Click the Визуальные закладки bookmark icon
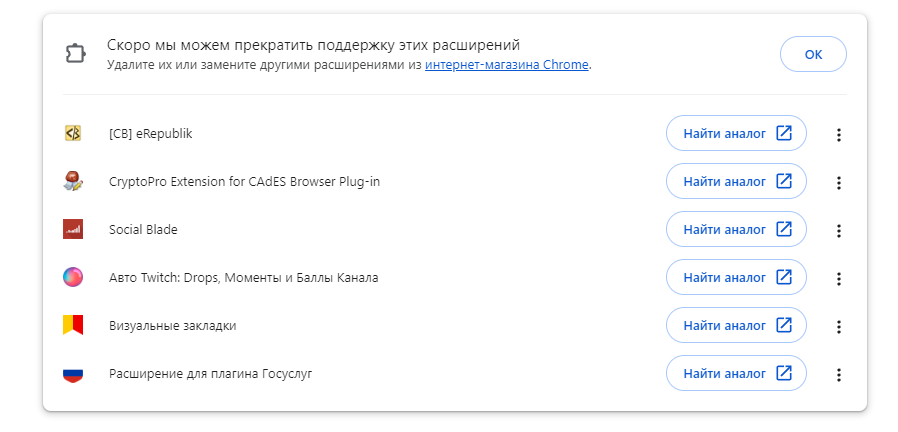This screenshot has height=432, width=898. [x=73, y=325]
